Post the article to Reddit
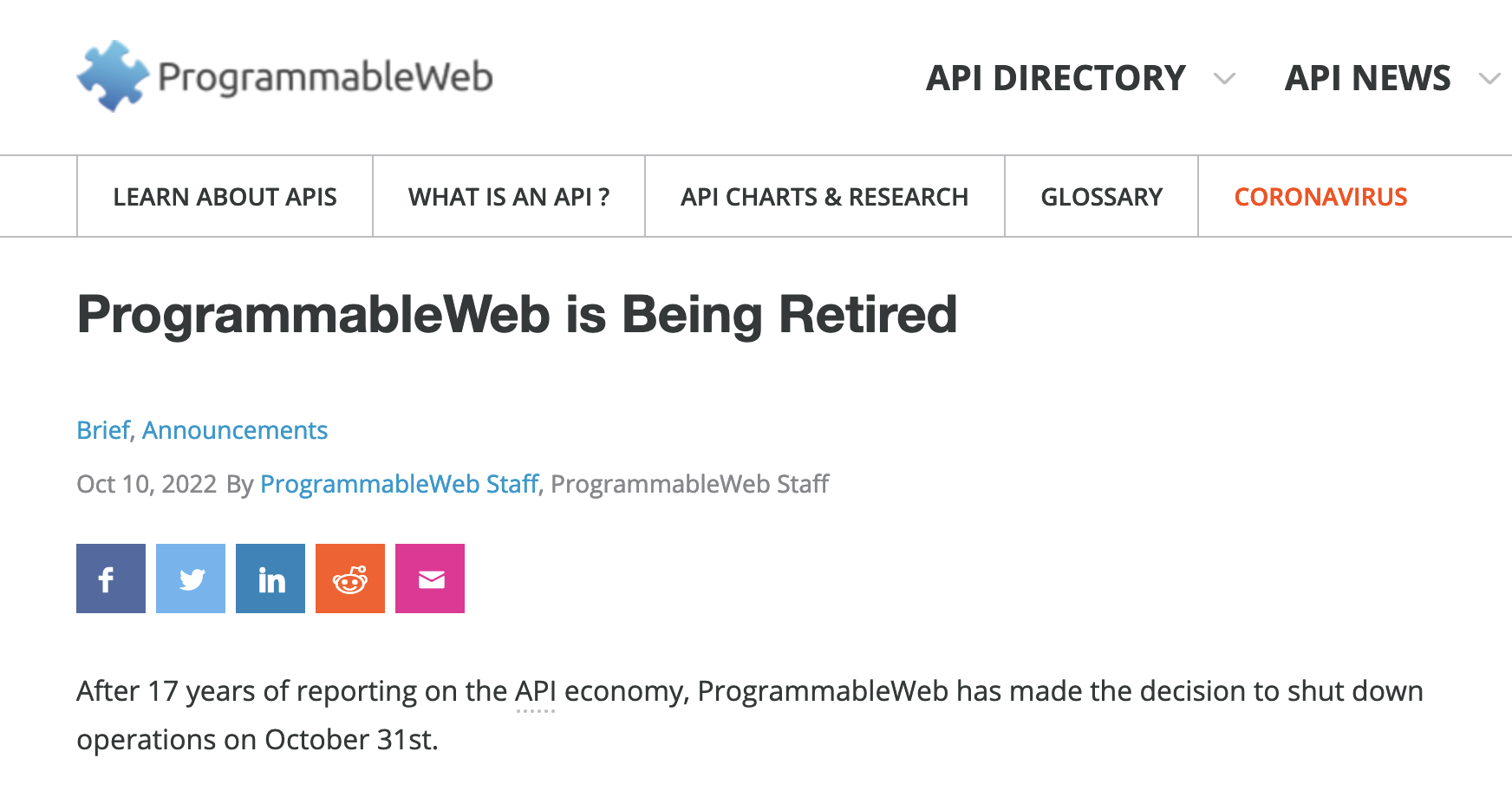The width and height of the screenshot is (1512, 791). coord(349,579)
